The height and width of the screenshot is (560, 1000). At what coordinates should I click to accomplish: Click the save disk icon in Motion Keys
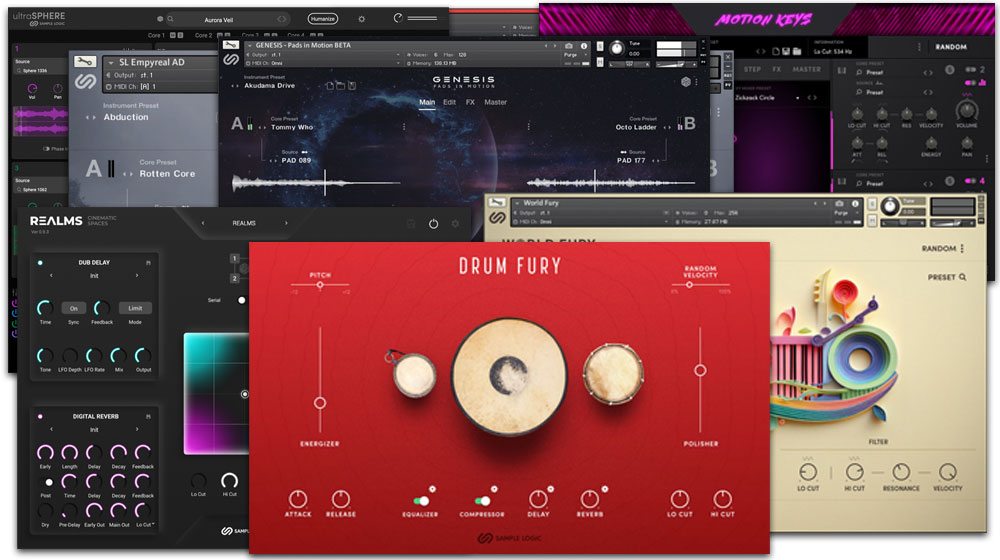coord(786,51)
